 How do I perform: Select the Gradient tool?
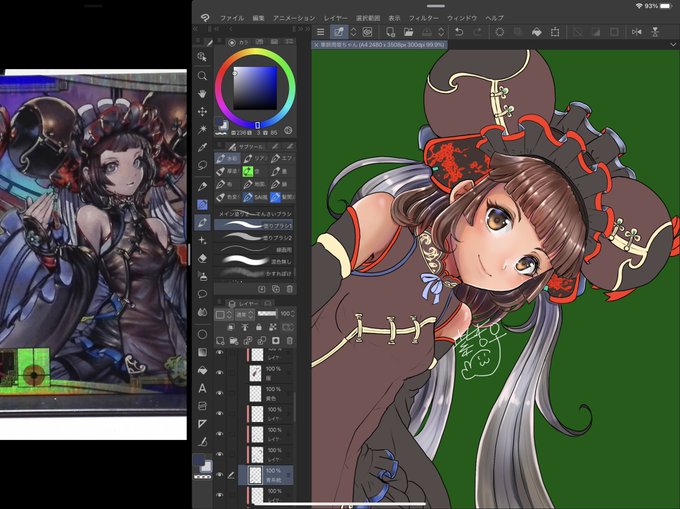pos(202,352)
